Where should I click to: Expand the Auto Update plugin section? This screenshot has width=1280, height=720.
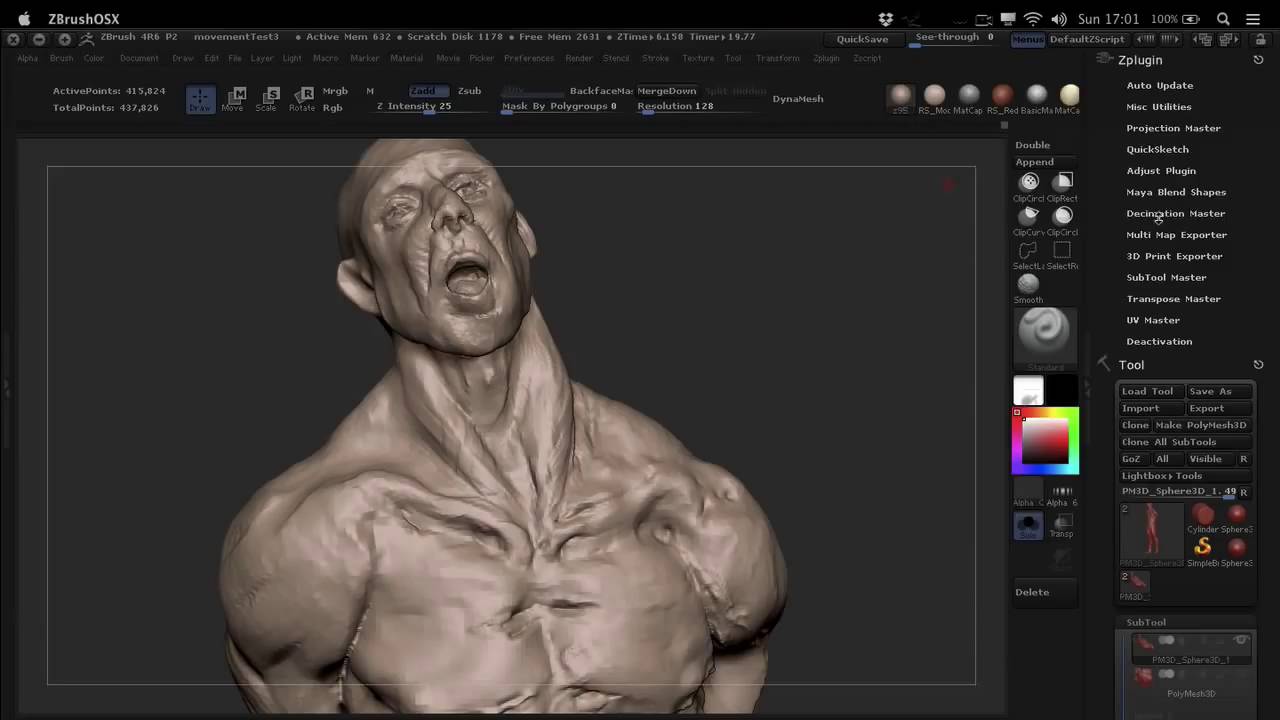click(1160, 86)
